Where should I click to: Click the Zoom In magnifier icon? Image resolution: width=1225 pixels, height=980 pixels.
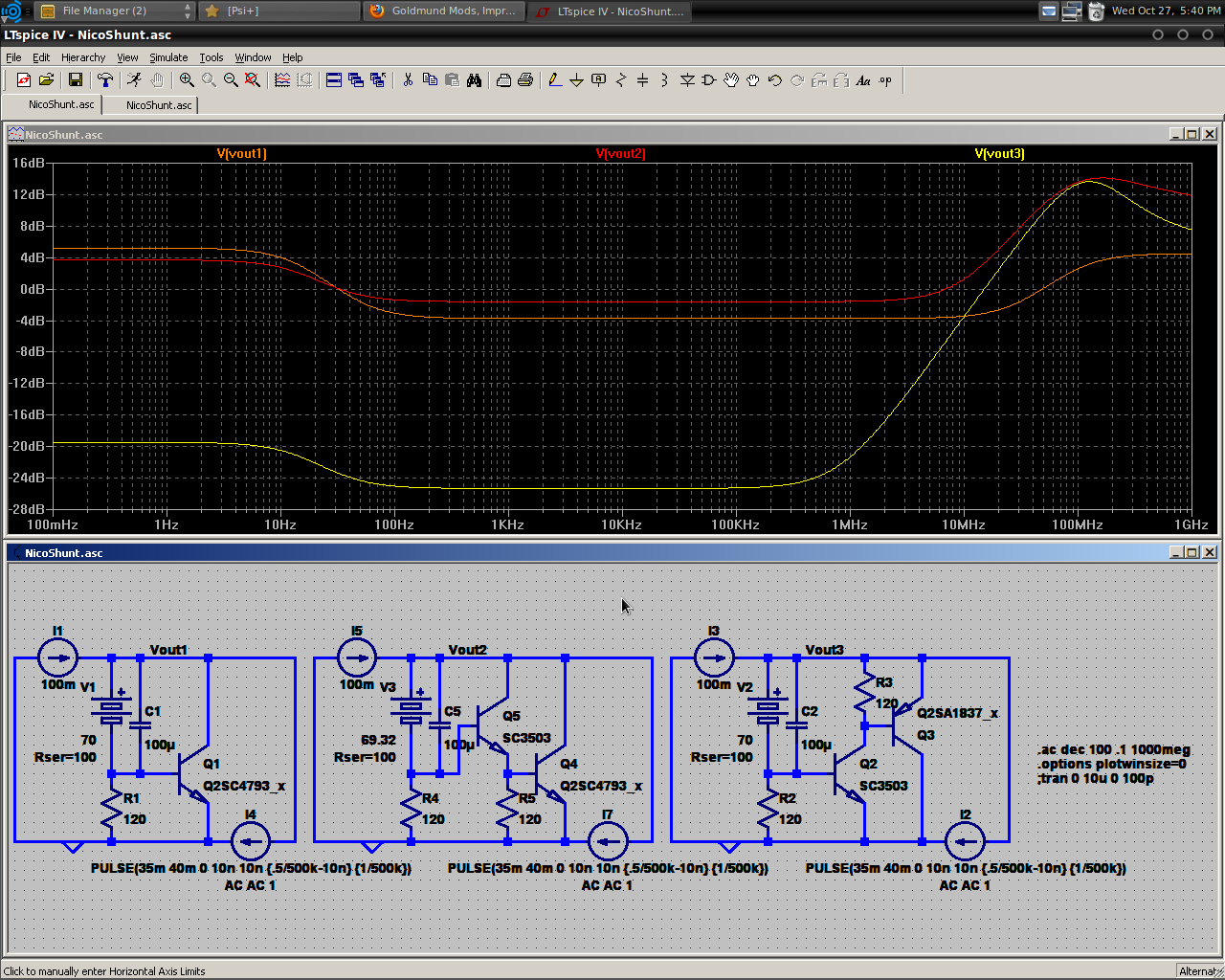[187, 80]
